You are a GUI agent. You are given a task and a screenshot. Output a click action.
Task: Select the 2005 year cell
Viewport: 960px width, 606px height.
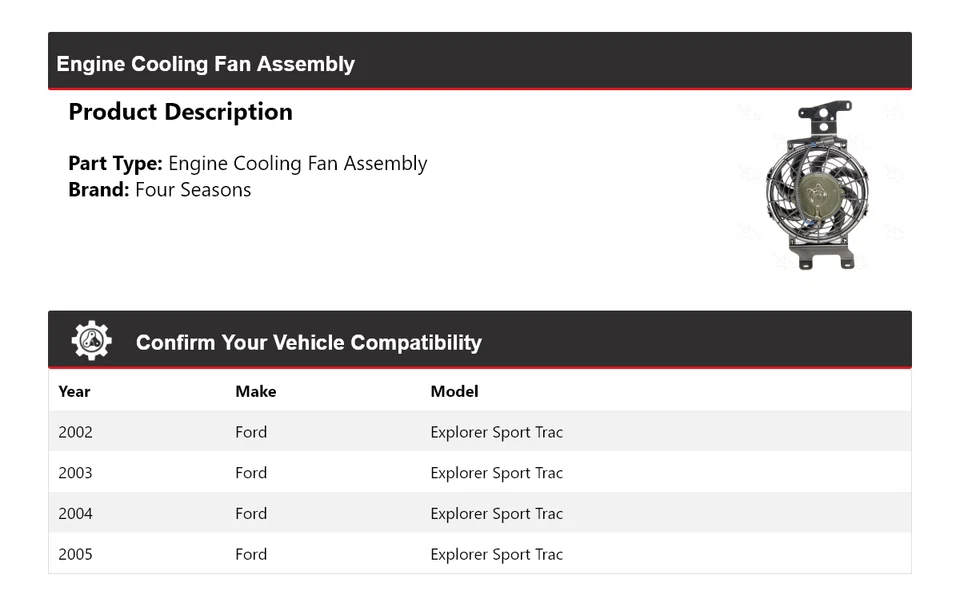coord(75,554)
